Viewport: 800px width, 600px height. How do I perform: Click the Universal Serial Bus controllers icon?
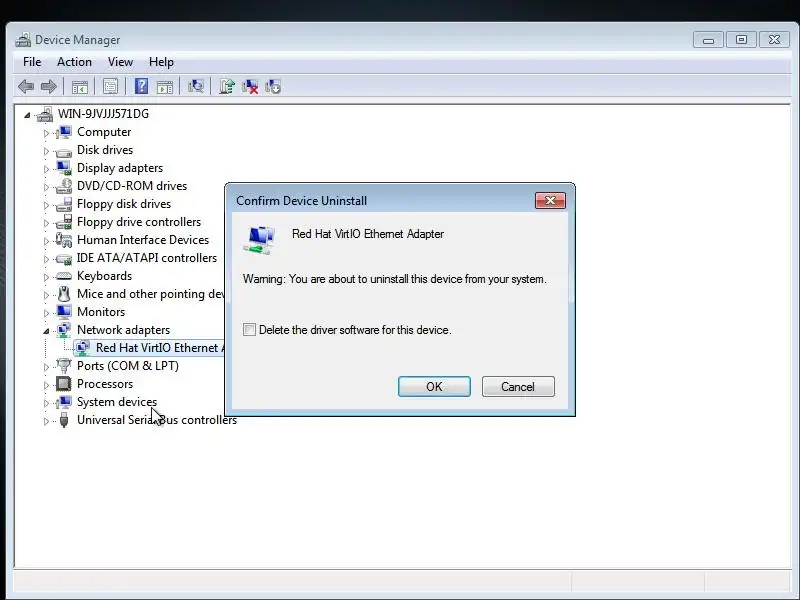(64, 420)
